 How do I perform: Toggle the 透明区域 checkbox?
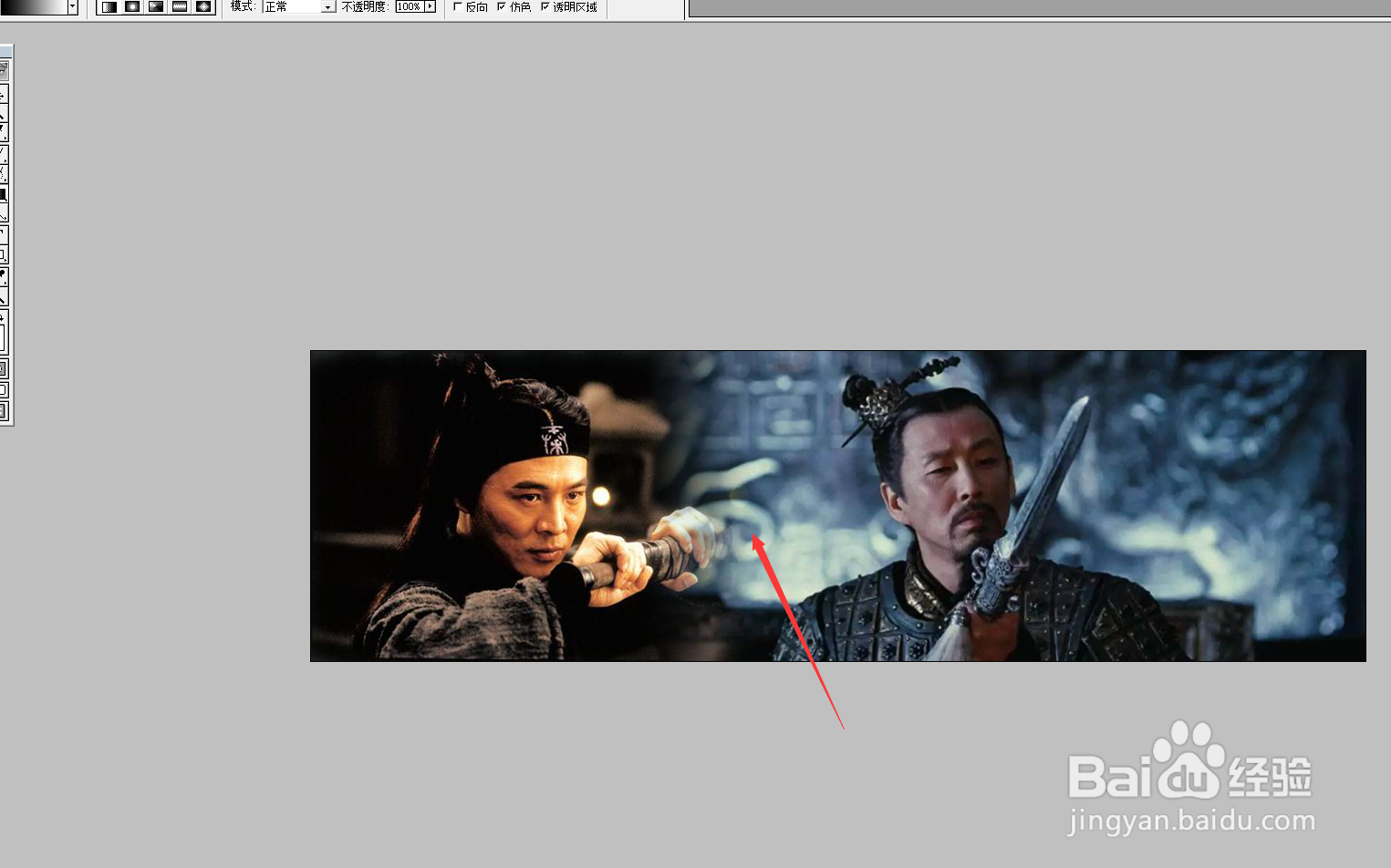545,6
